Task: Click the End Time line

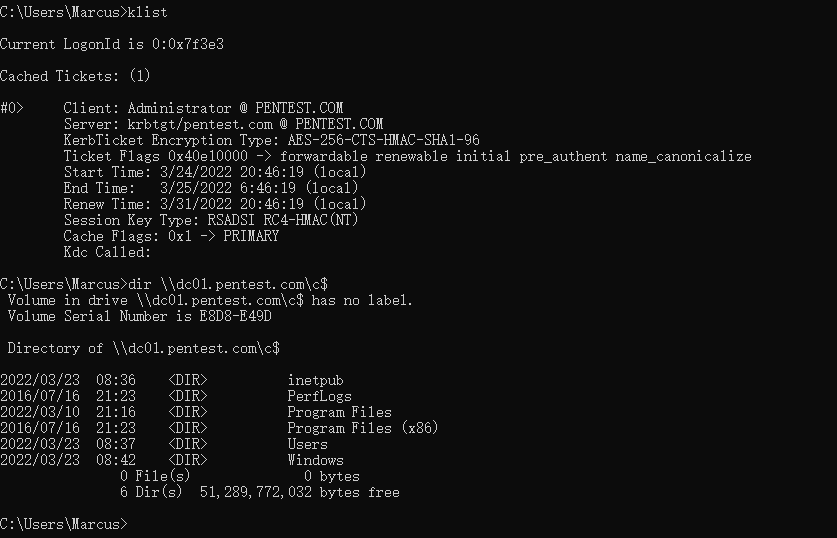Action: click(211, 188)
